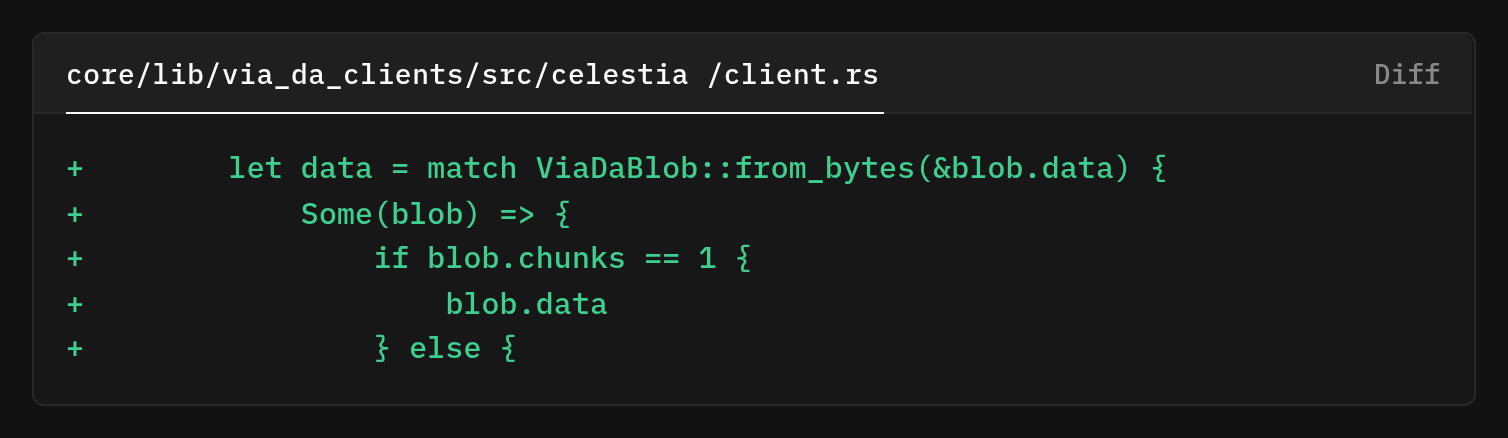Click the data variable name after let
Screen dimensions: 1508x438
tap(336, 169)
